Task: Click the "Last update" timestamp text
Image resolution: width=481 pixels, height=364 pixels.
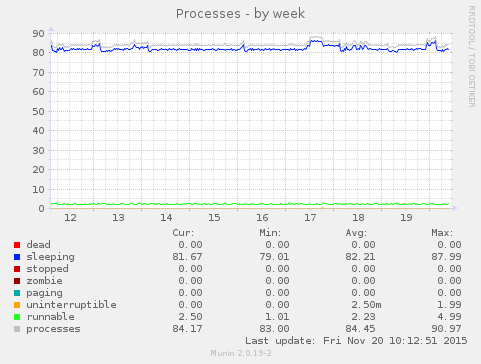Action: [356, 341]
